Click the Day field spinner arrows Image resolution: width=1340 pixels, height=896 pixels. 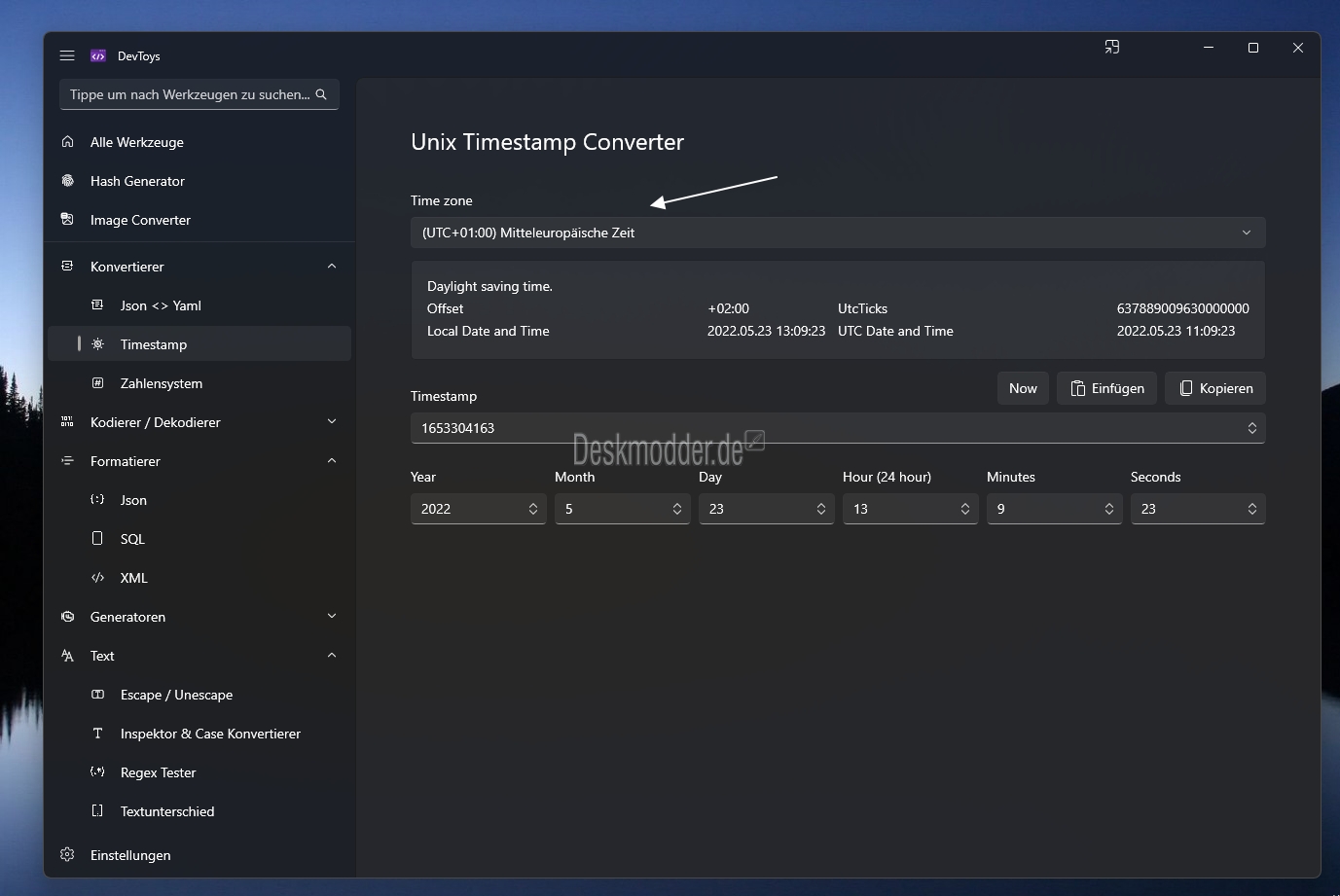click(x=821, y=509)
